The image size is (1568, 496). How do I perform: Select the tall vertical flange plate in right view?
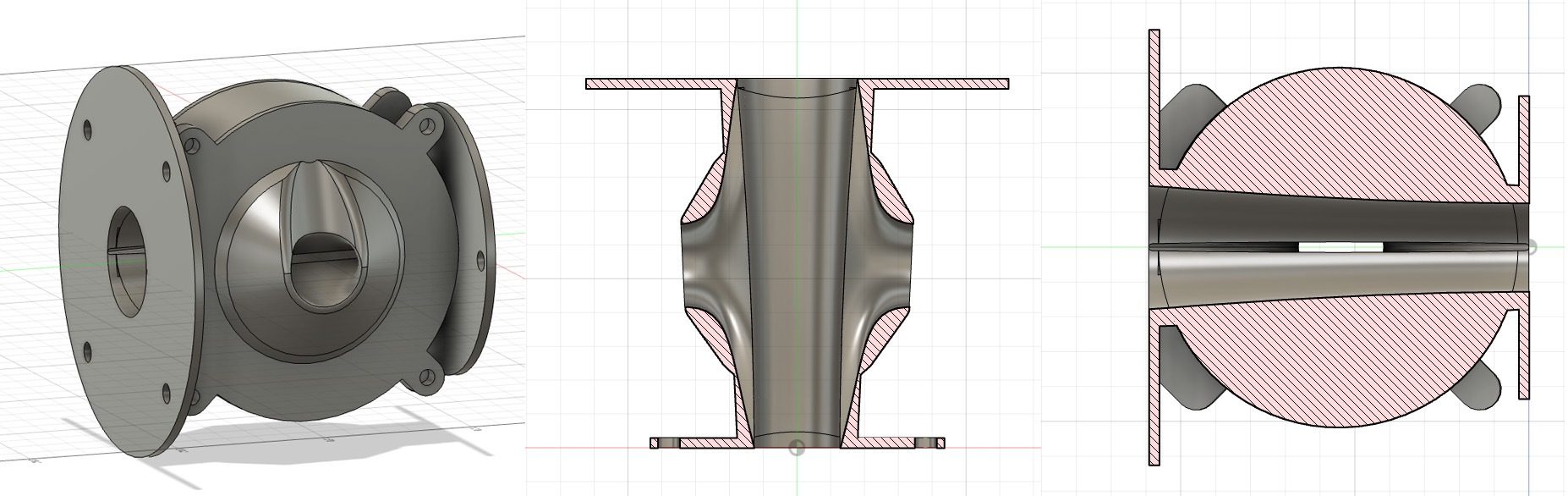coord(1154,247)
